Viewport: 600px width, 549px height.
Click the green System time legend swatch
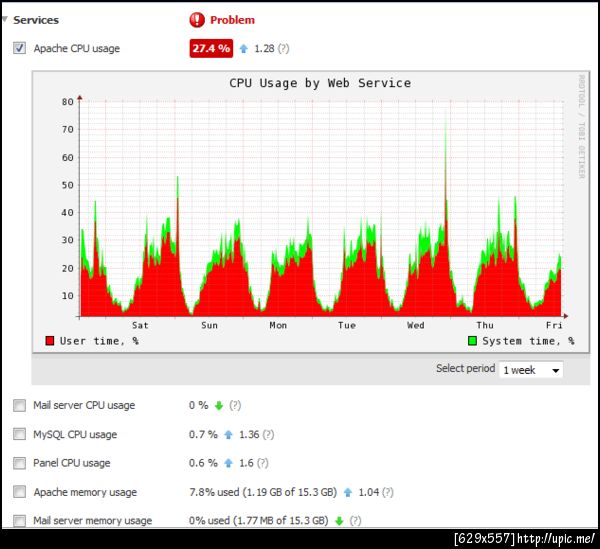point(472,340)
